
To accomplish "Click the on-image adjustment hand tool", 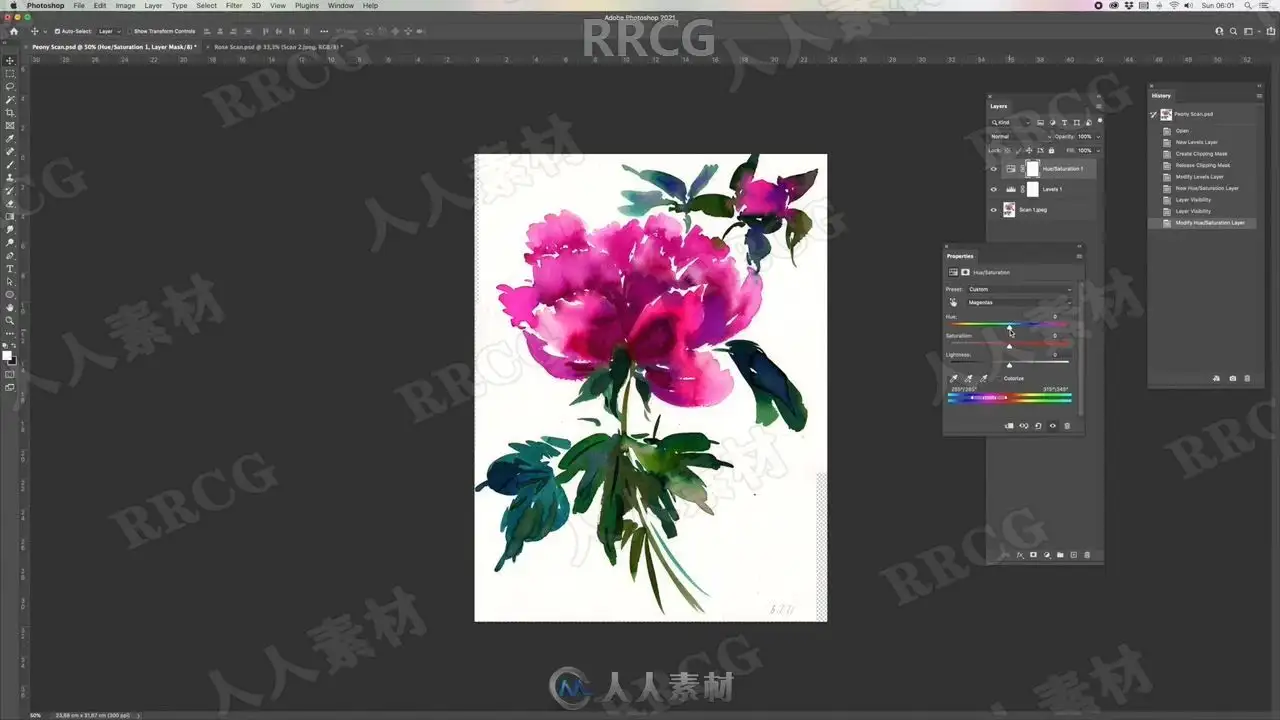I will 953,302.
